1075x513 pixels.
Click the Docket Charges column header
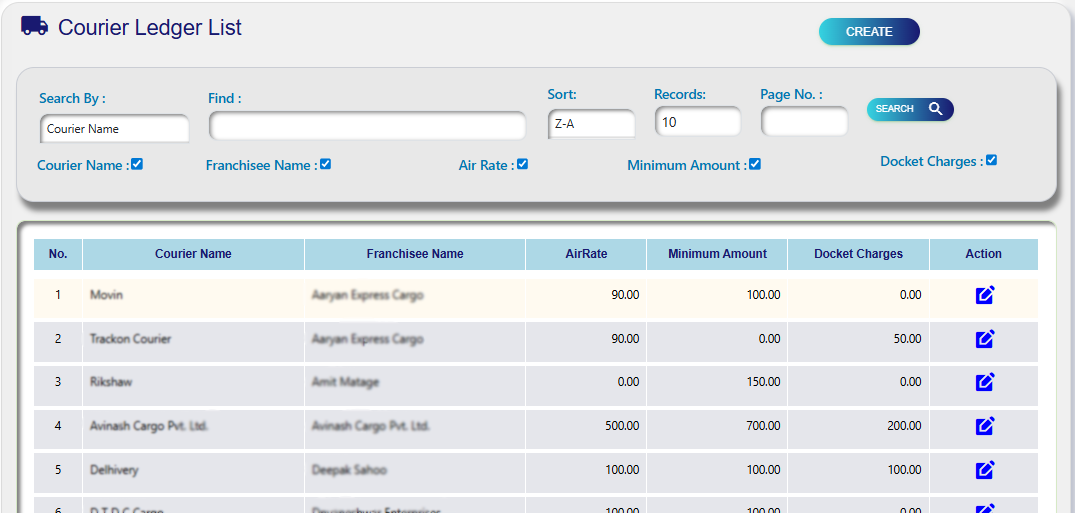pyautogui.click(x=858, y=254)
